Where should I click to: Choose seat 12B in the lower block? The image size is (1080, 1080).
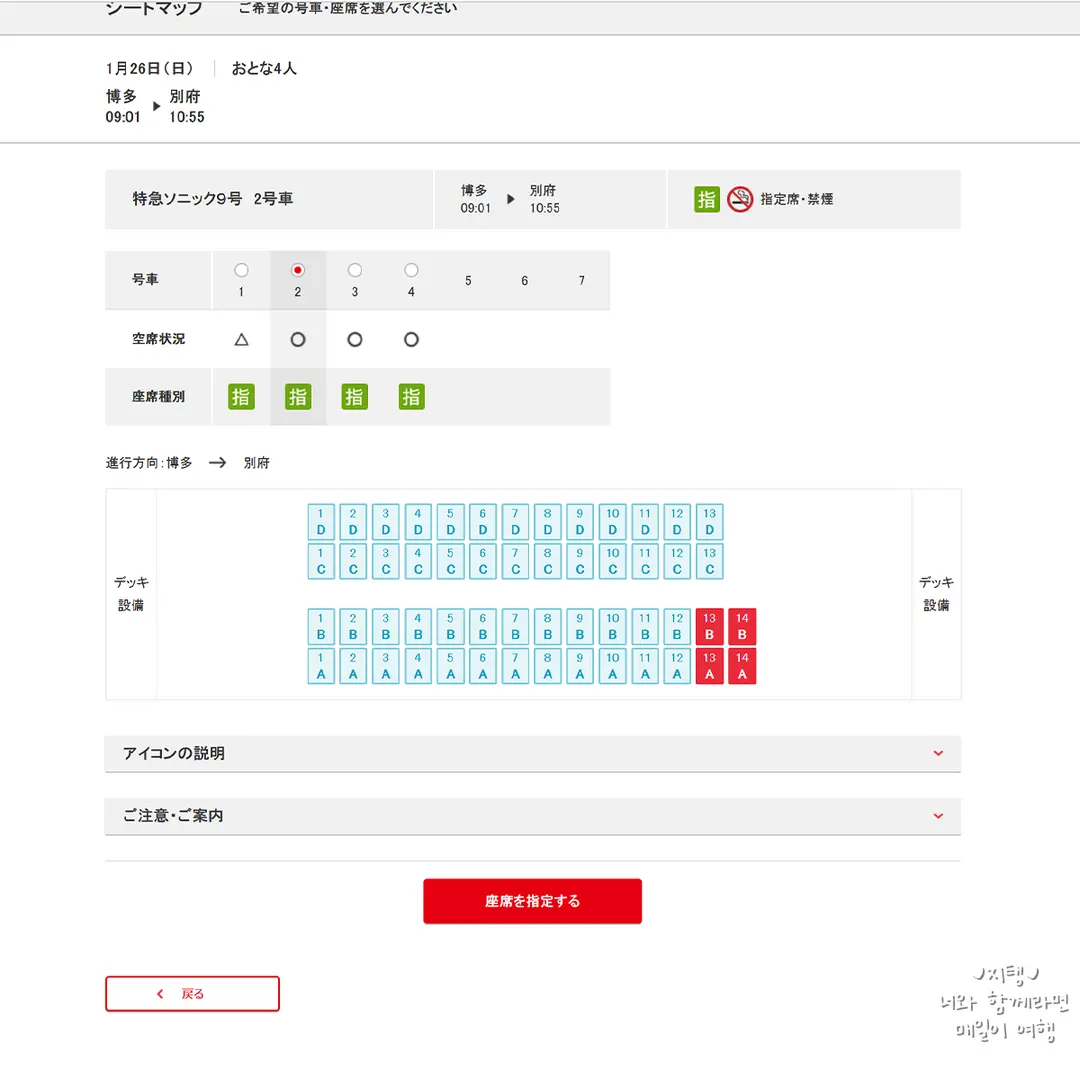(677, 626)
